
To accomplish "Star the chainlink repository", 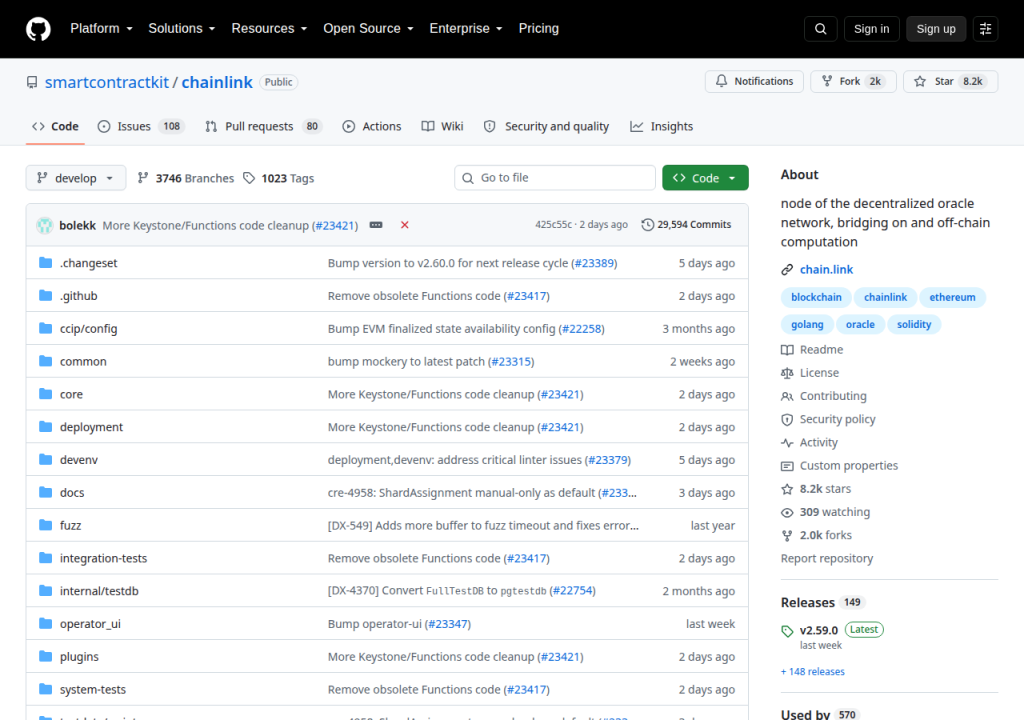I will coord(950,81).
